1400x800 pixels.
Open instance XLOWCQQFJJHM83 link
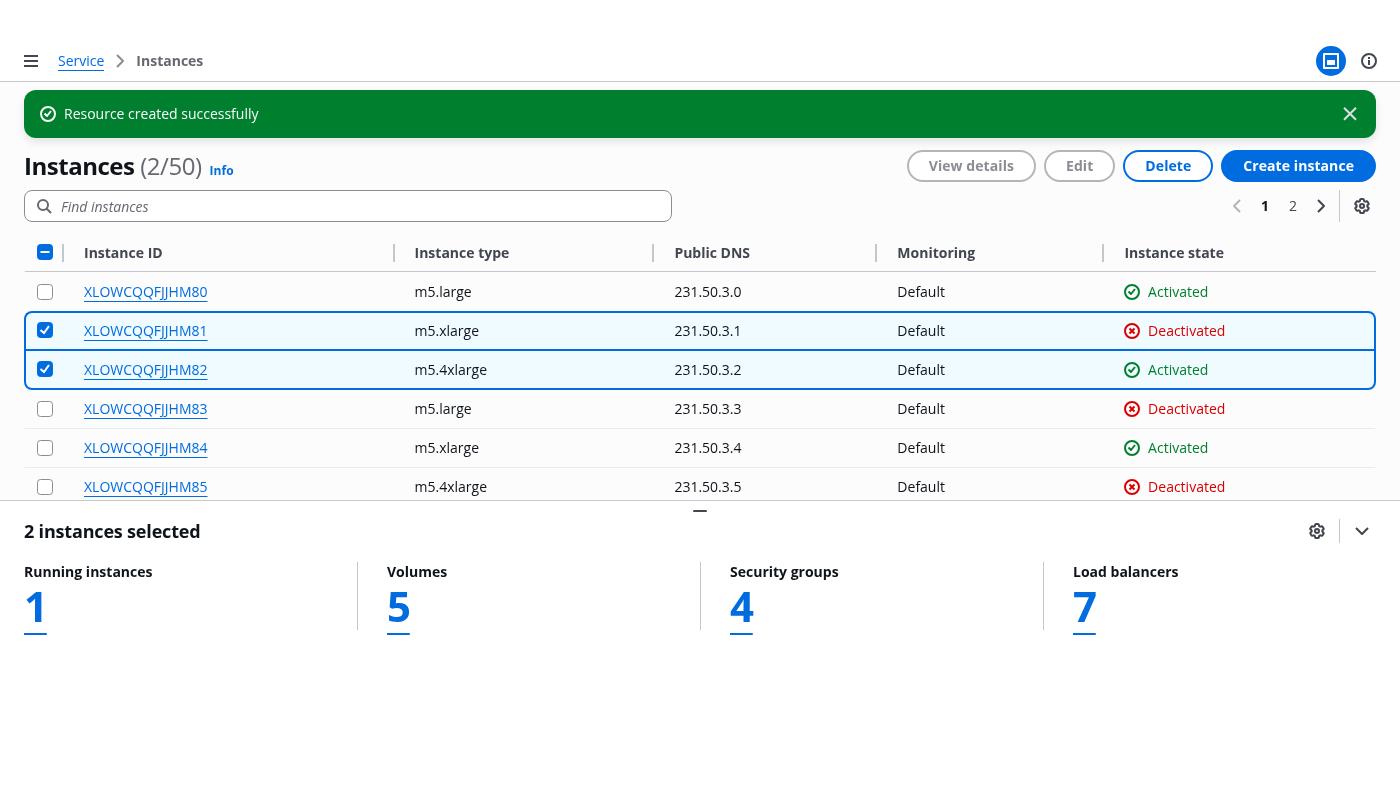tap(146, 409)
